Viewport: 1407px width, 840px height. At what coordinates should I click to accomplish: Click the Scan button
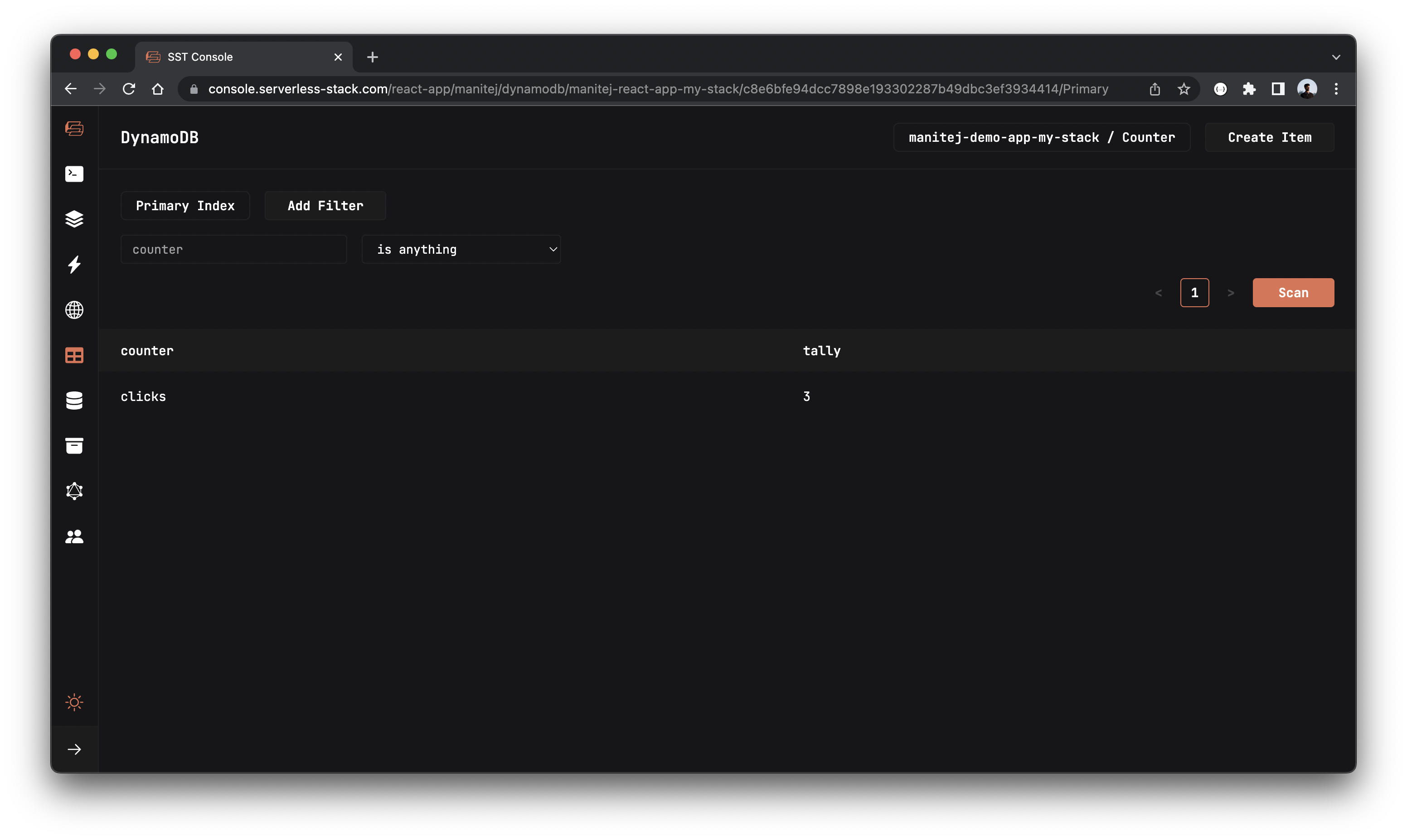tap(1293, 292)
